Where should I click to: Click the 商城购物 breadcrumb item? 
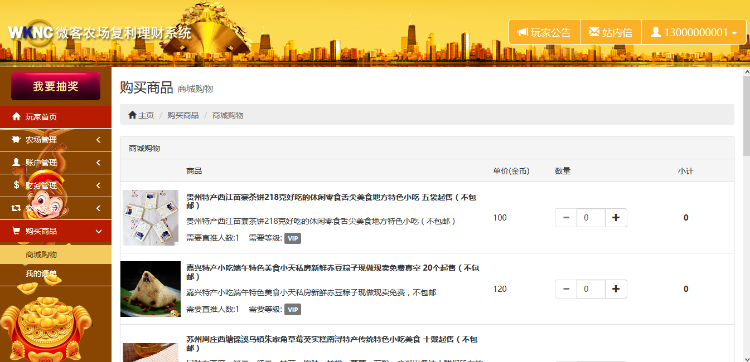[x=228, y=115]
